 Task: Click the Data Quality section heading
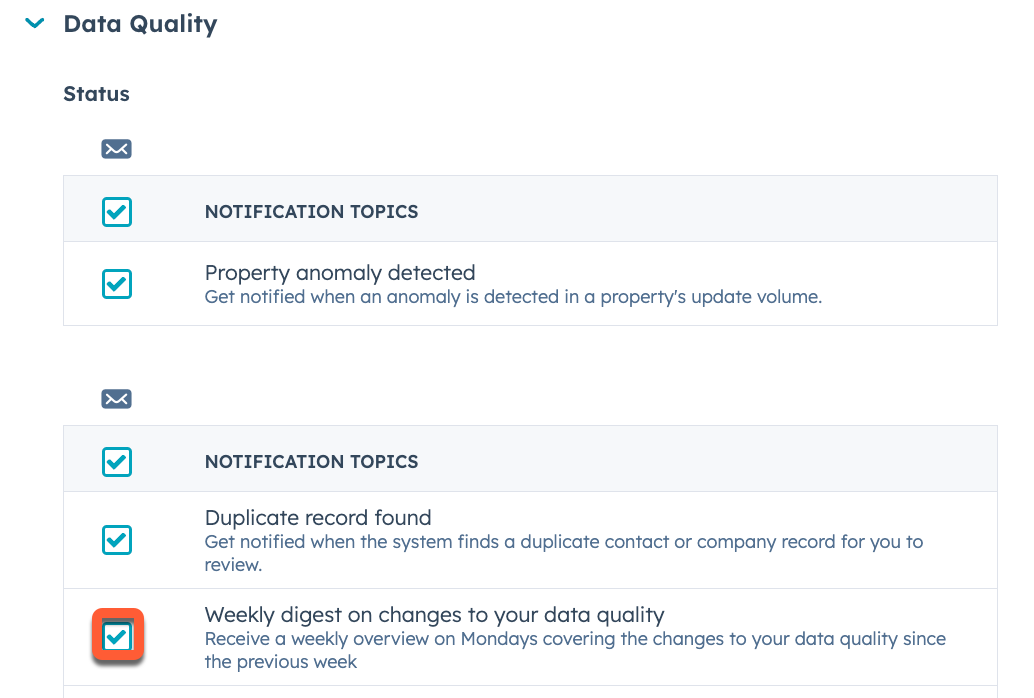140,23
